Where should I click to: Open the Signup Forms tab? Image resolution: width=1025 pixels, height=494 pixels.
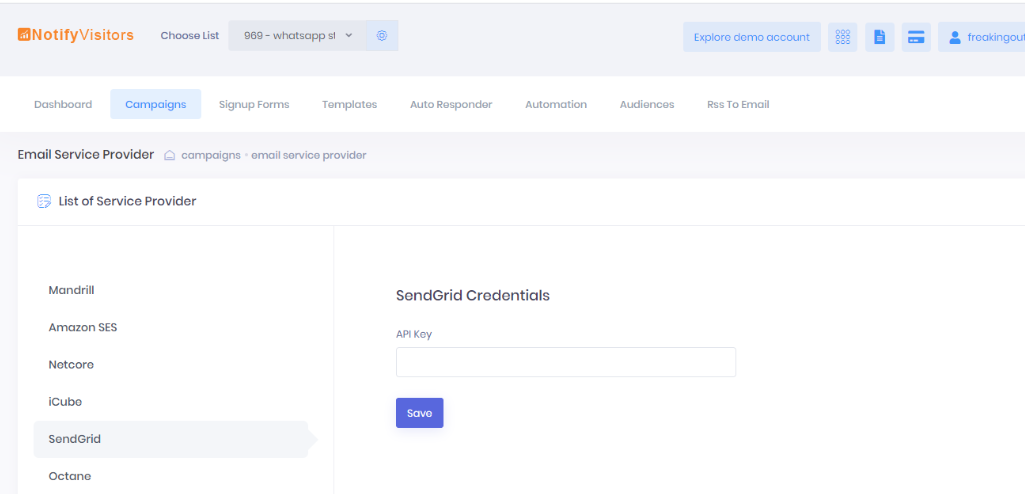click(254, 105)
